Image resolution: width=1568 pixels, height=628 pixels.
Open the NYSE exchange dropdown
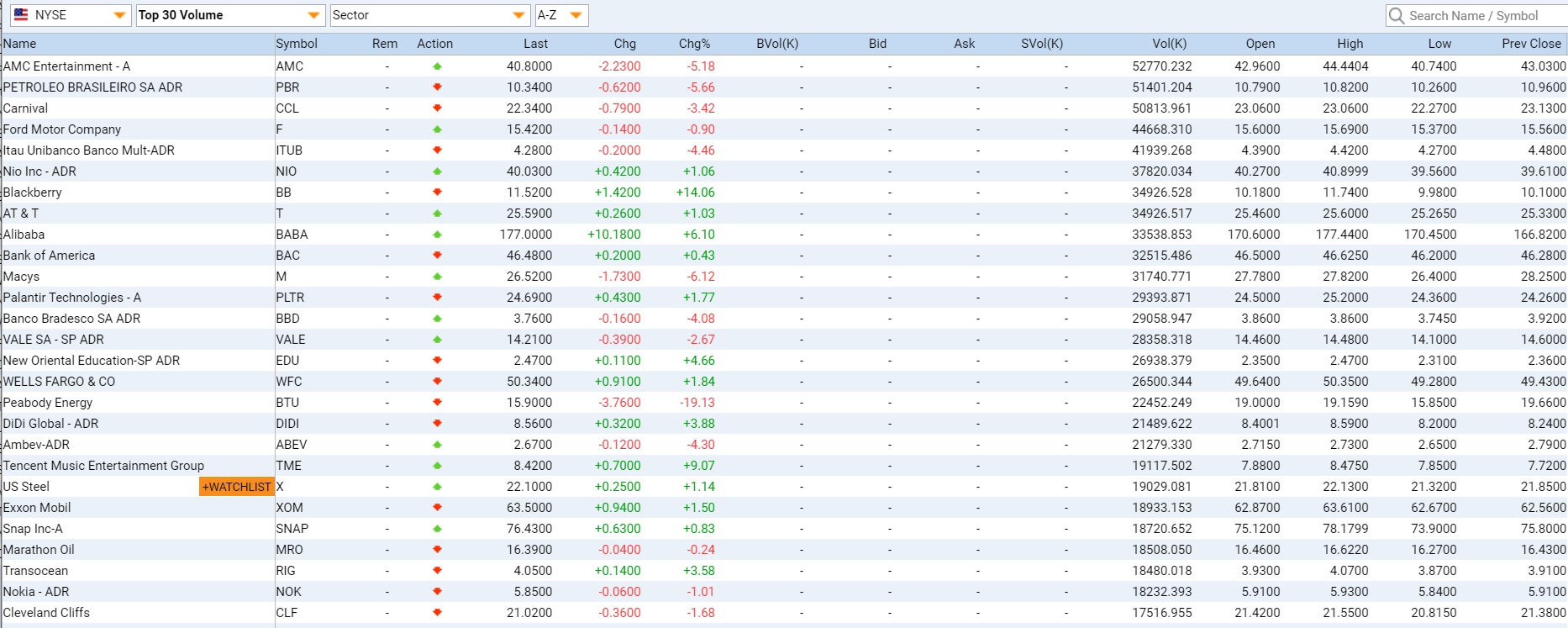coord(71,15)
